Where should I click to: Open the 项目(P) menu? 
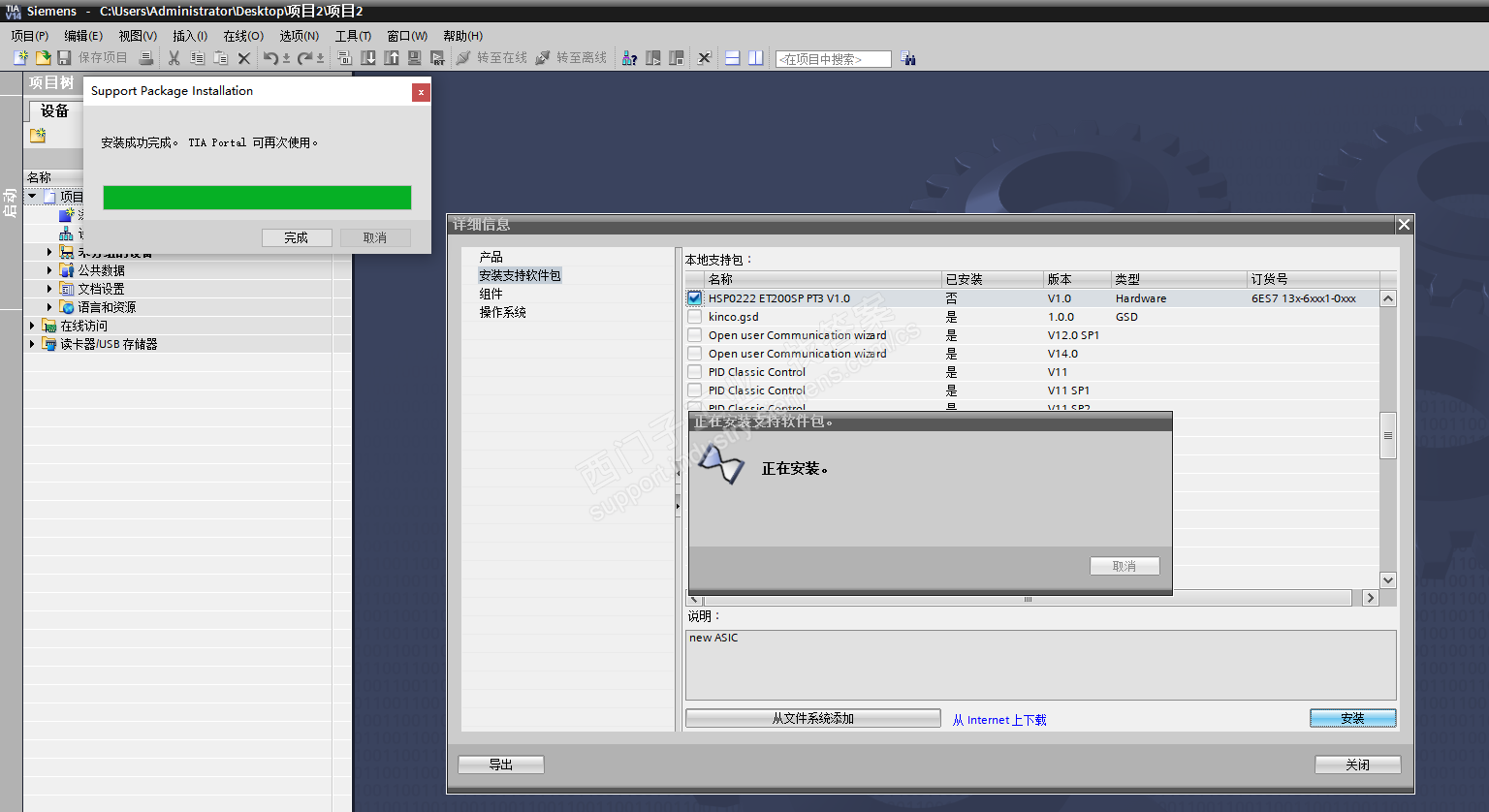(30, 36)
